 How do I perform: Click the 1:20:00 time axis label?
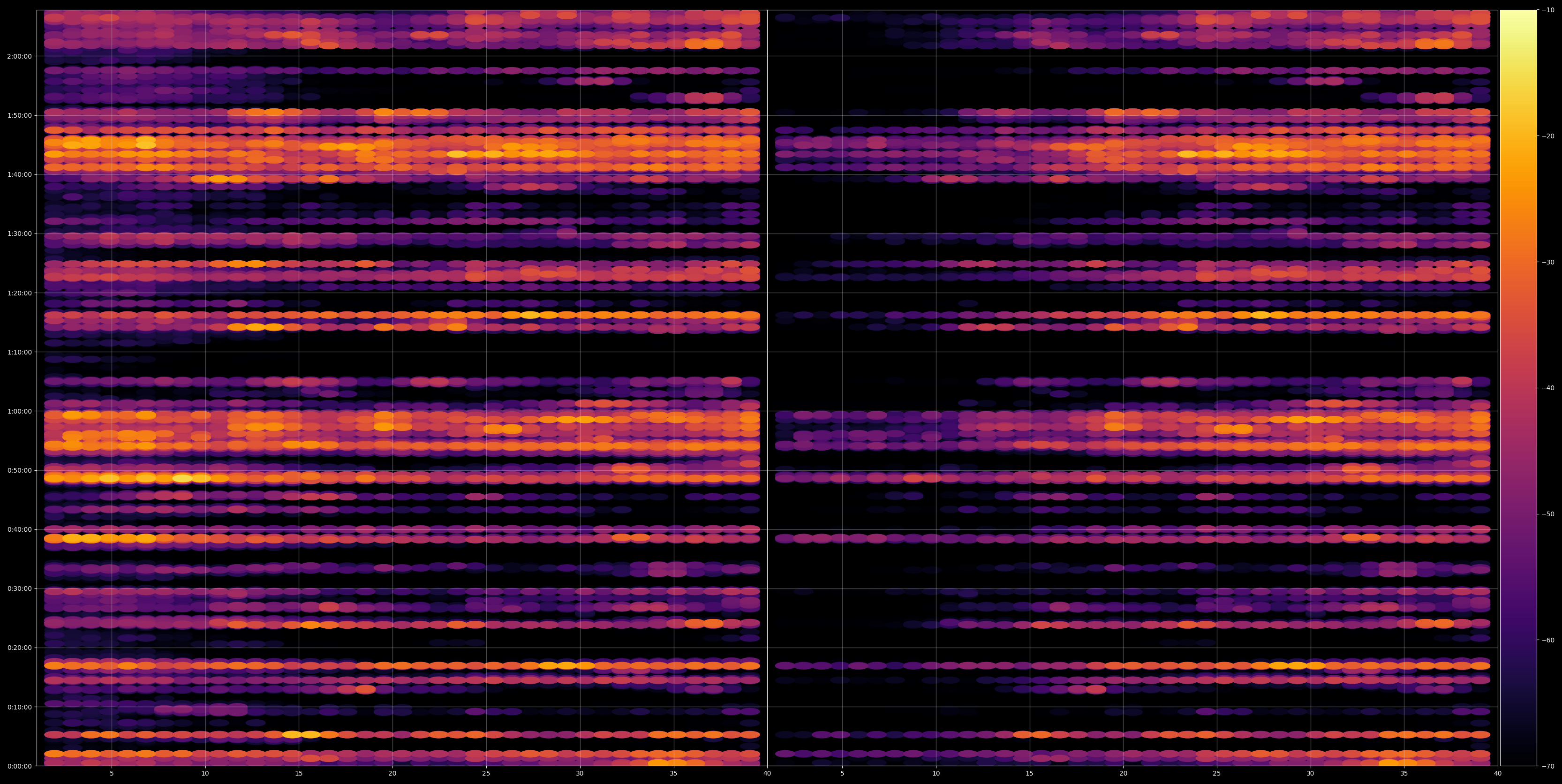coord(19,293)
